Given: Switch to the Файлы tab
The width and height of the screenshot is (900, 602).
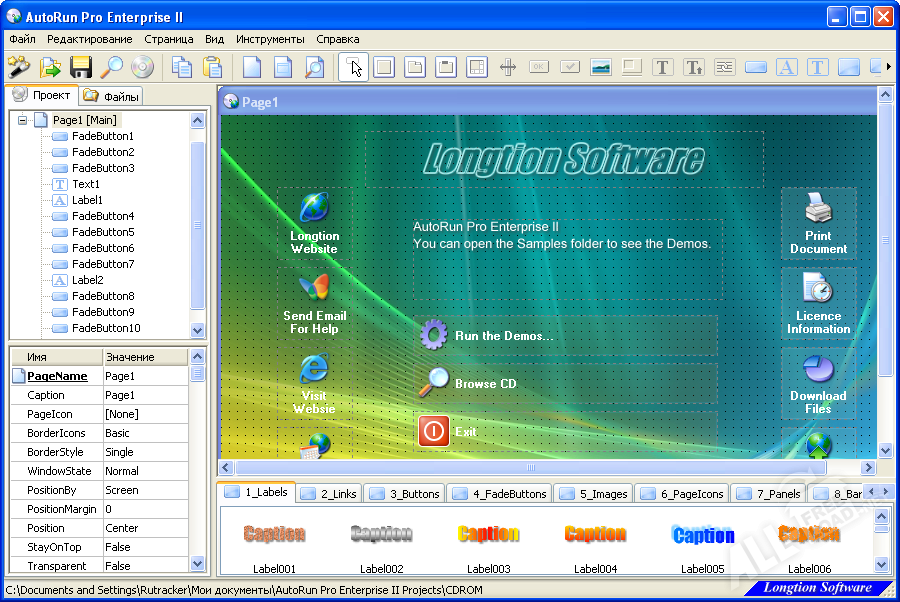Looking at the screenshot, I should pyautogui.click(x=112, y=96).
